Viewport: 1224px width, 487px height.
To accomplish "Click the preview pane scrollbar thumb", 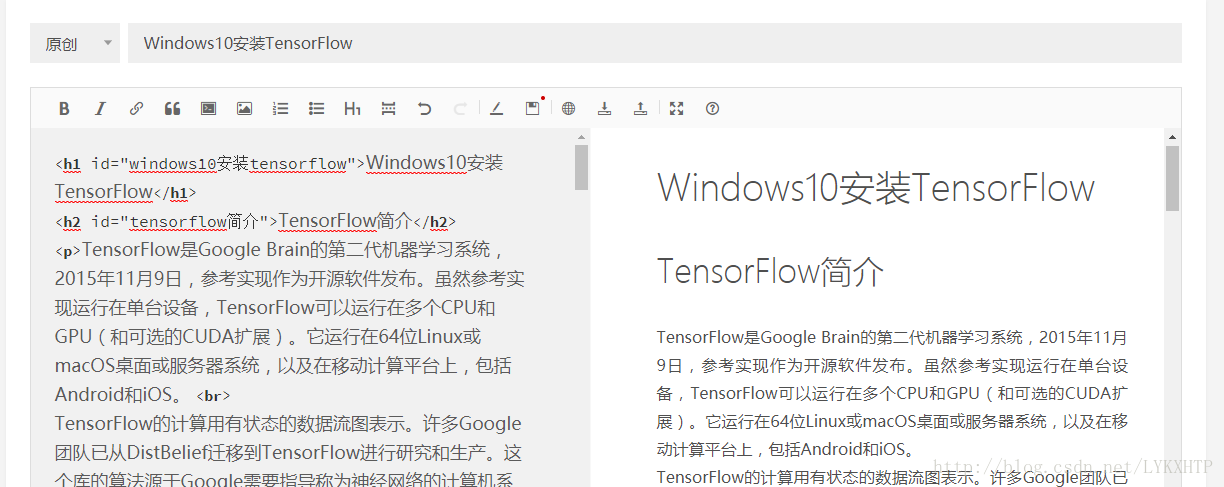I will [x=1172, y=178].
